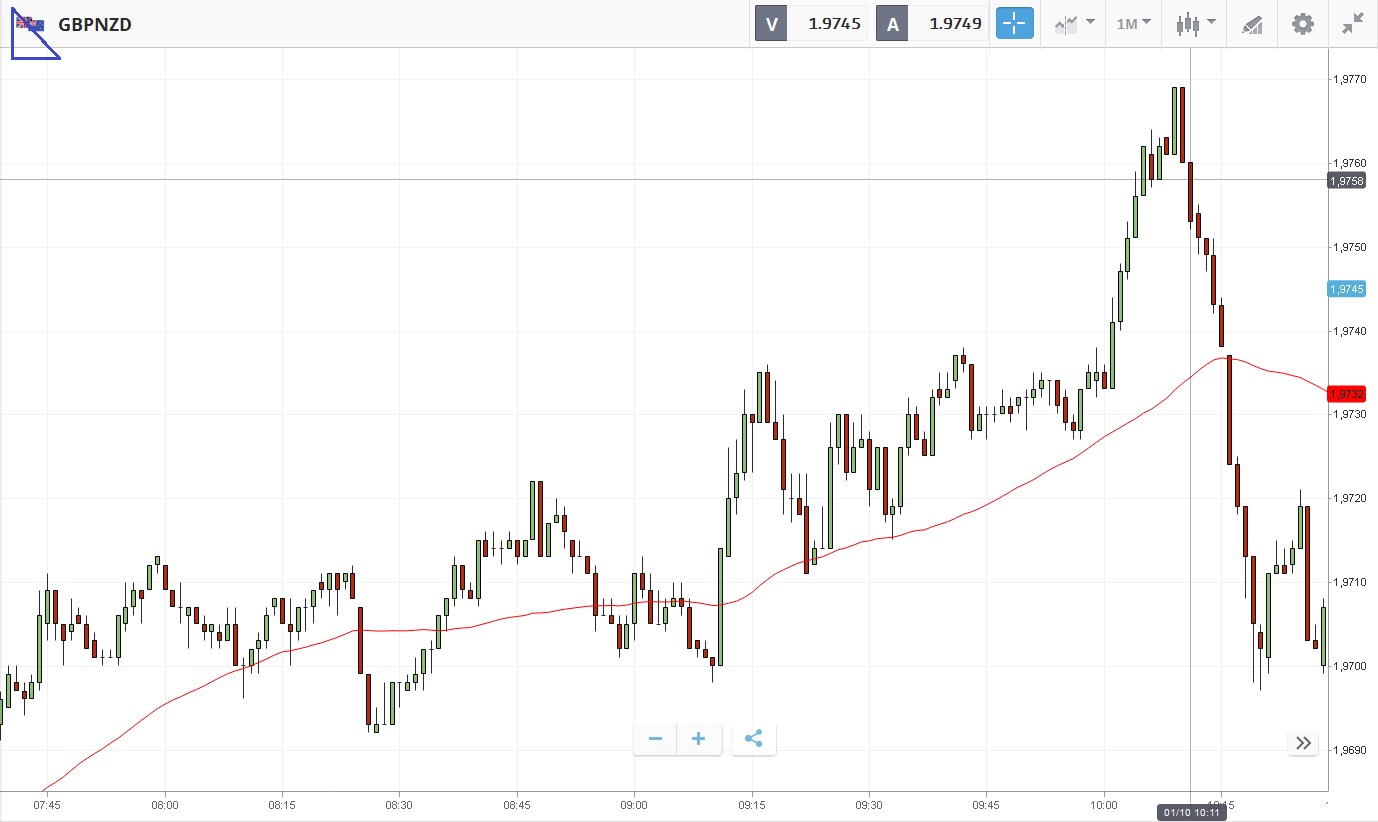
Task: Click the GBPNZD instrument name
Action: pos(95,24)
